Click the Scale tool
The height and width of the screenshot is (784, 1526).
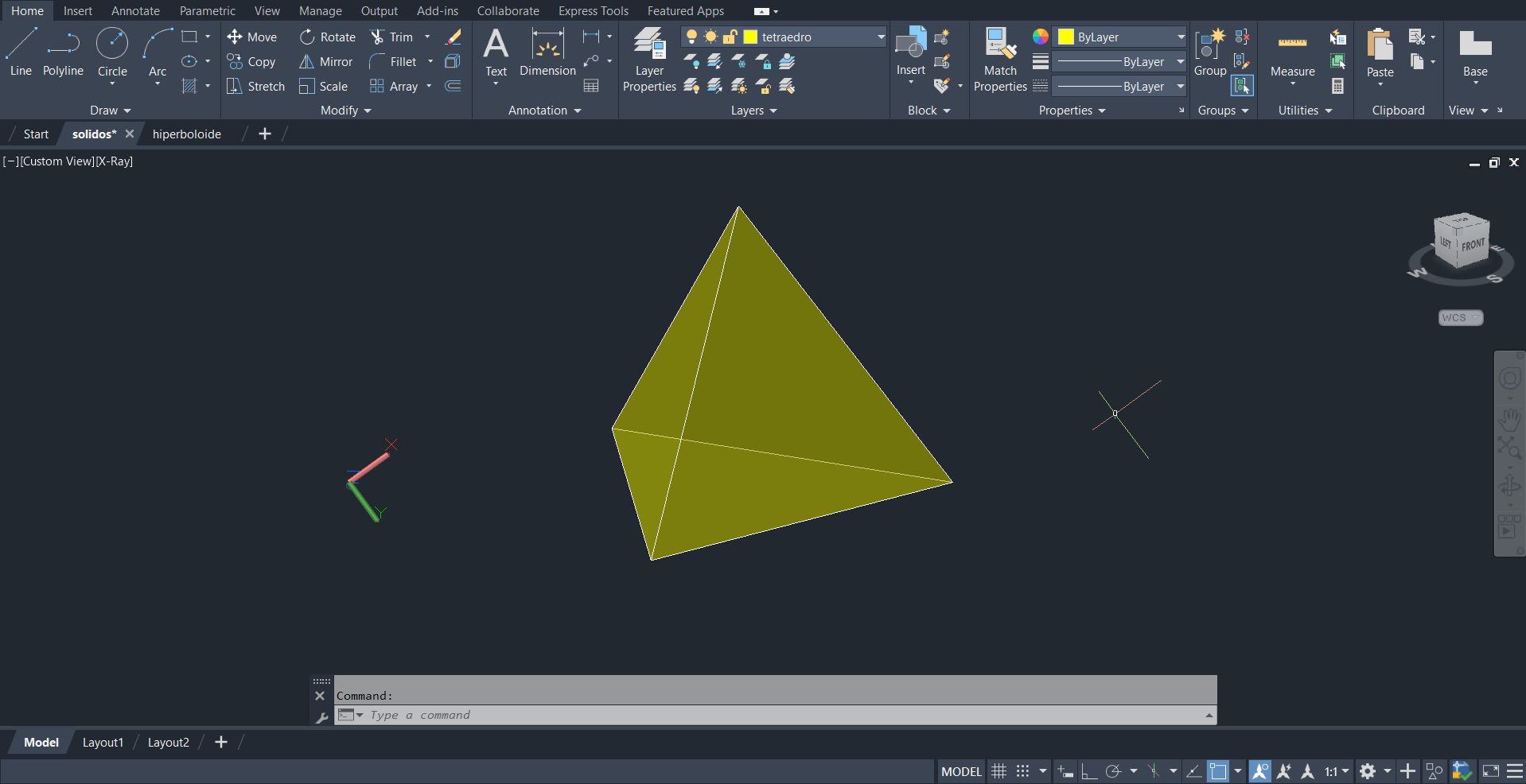click(x=323, y=86)
